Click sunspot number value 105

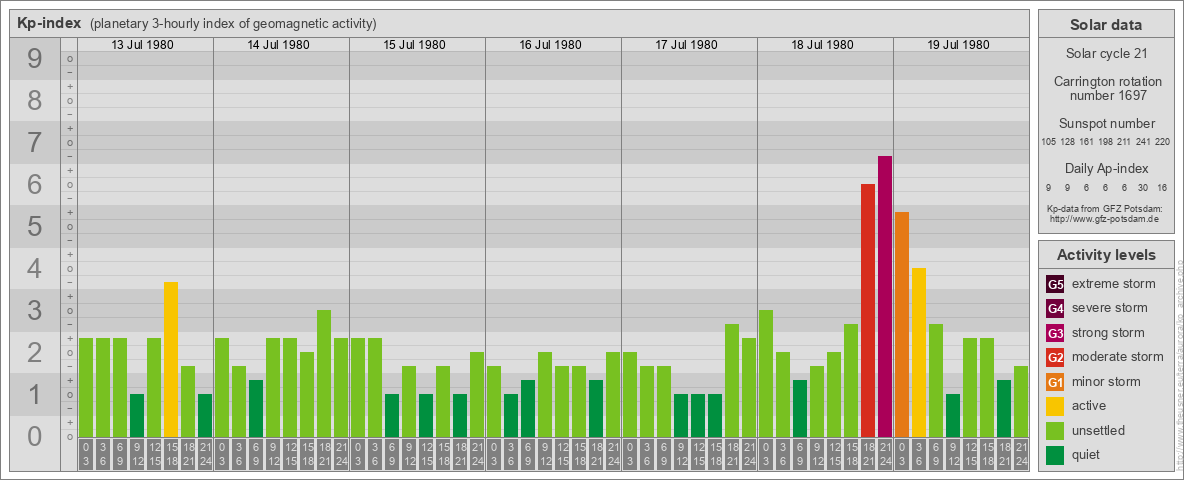click(x=1048, y=141)
